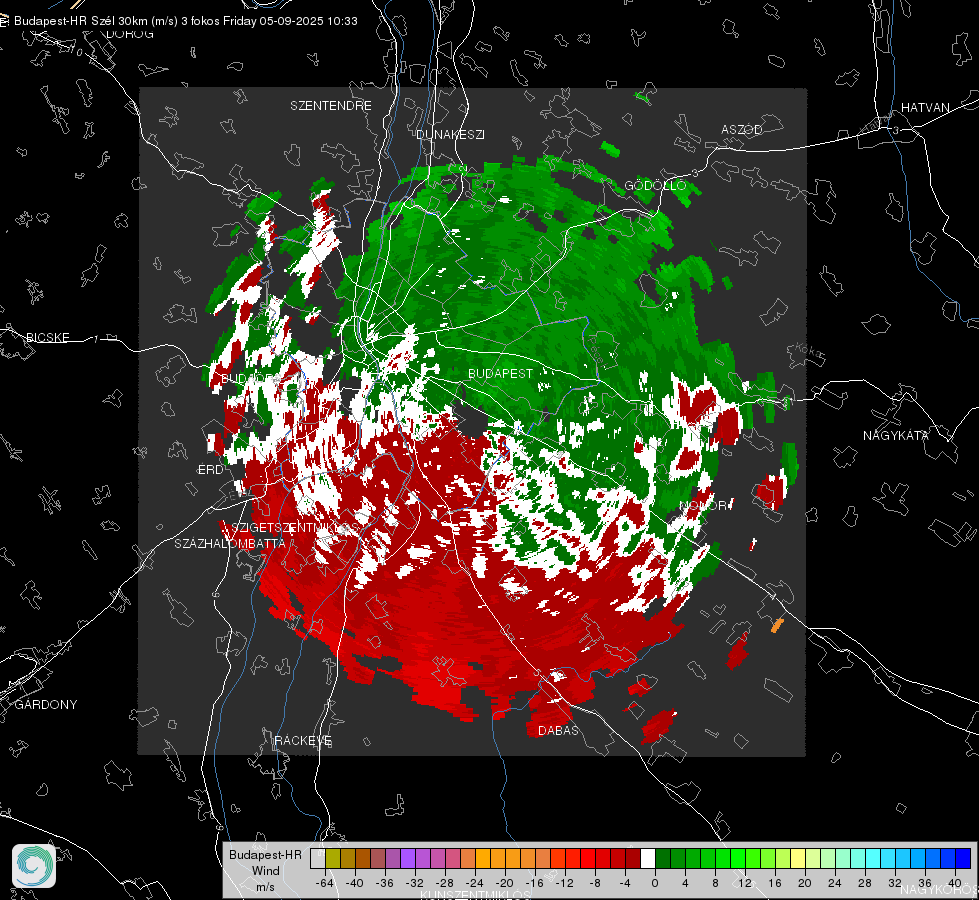Click the -36 legend value

point(385,883)
